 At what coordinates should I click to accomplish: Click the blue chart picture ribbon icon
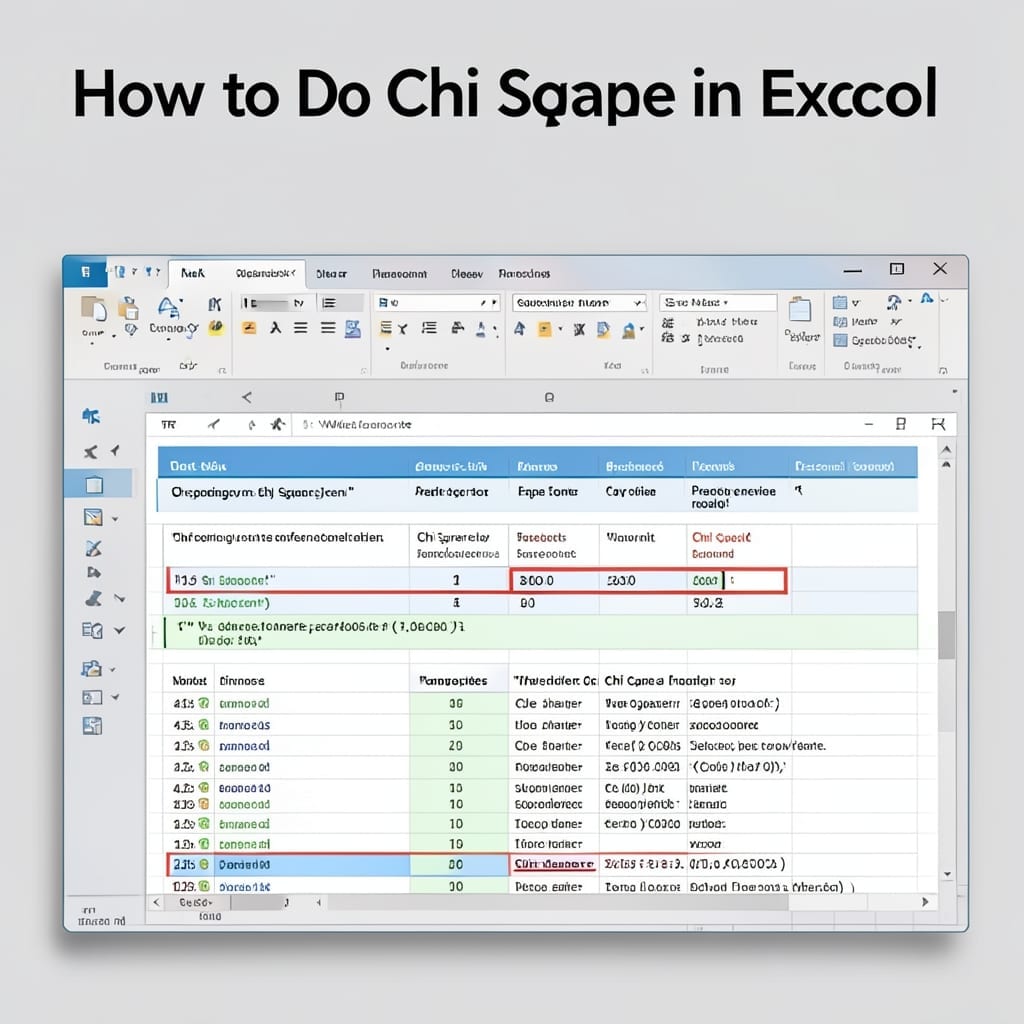[x=353, y=328]
